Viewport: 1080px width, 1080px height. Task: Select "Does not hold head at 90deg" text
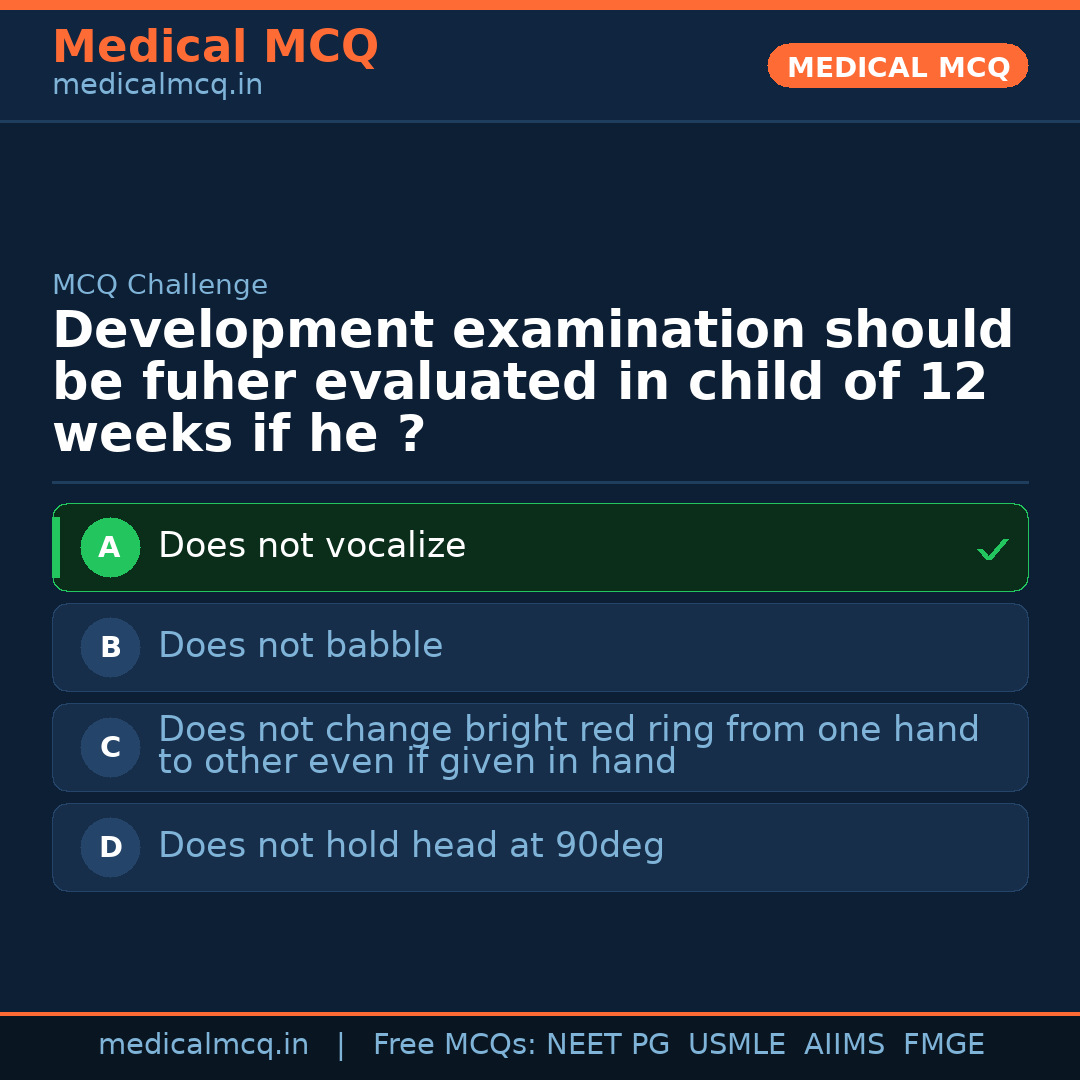click(411, 846)
